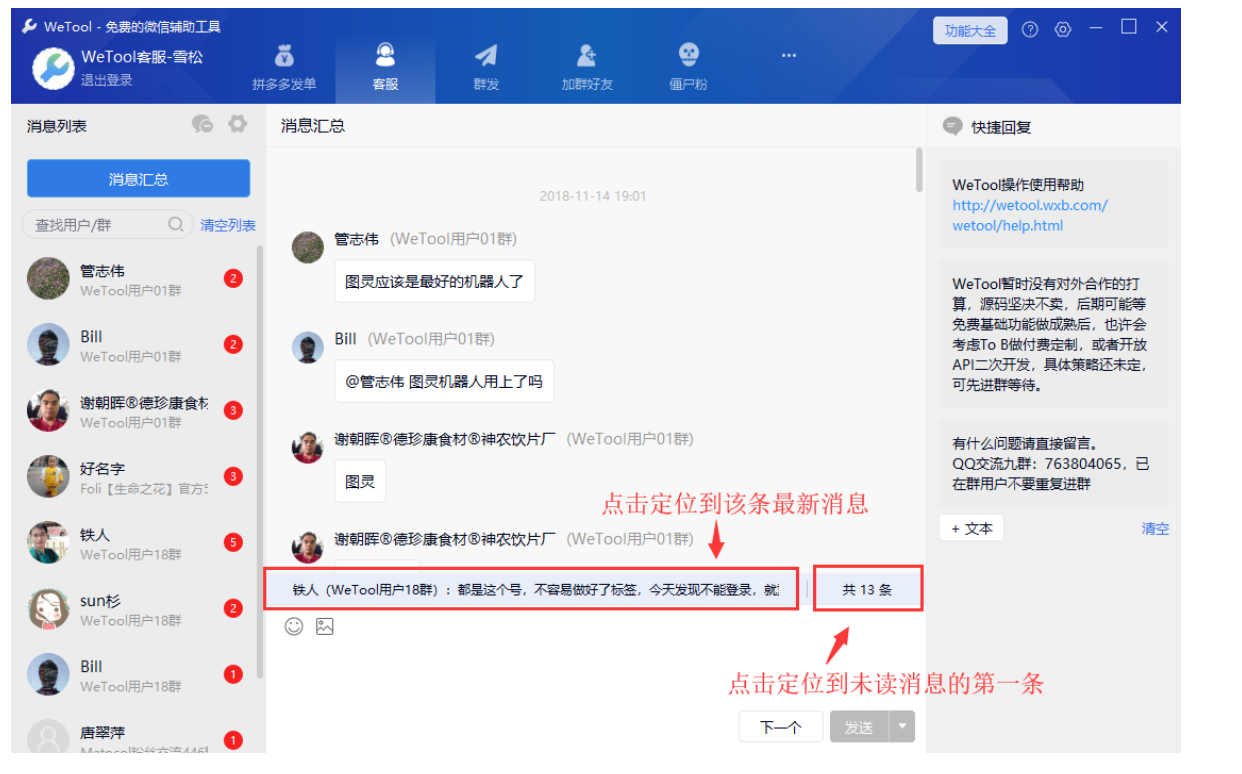Screen dimensions: 1242x774
Task: Click unread badge 5 on 铁人
Action: point(233,543)
